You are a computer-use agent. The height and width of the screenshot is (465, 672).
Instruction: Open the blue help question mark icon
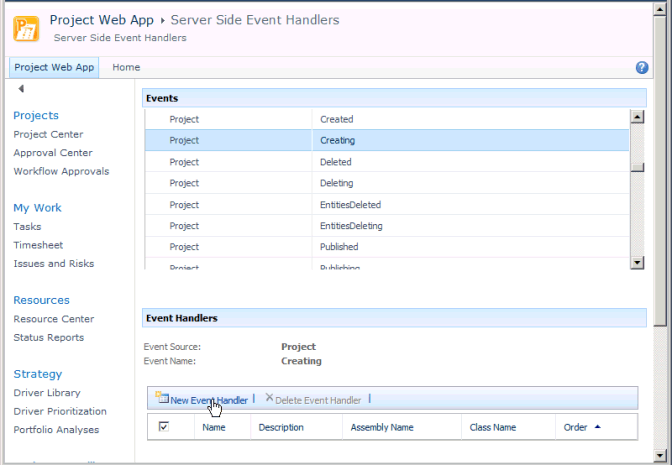[x=642, y=67]
